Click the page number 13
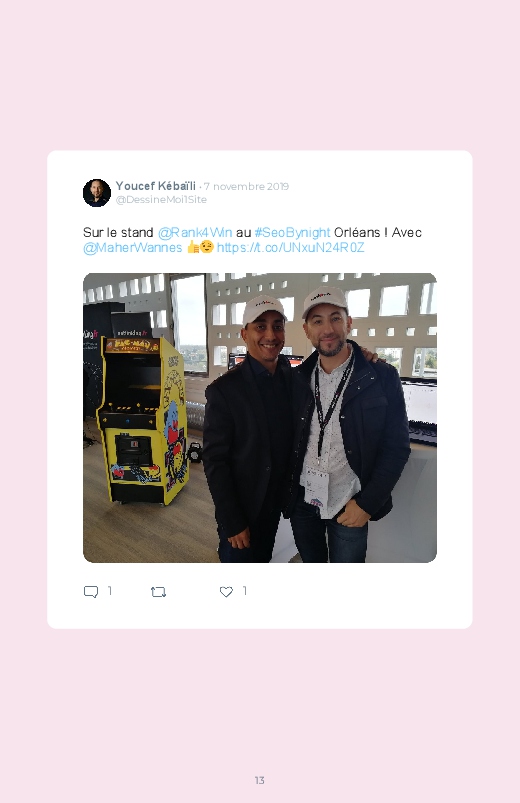Screen dimensions: 520x803 260,780
